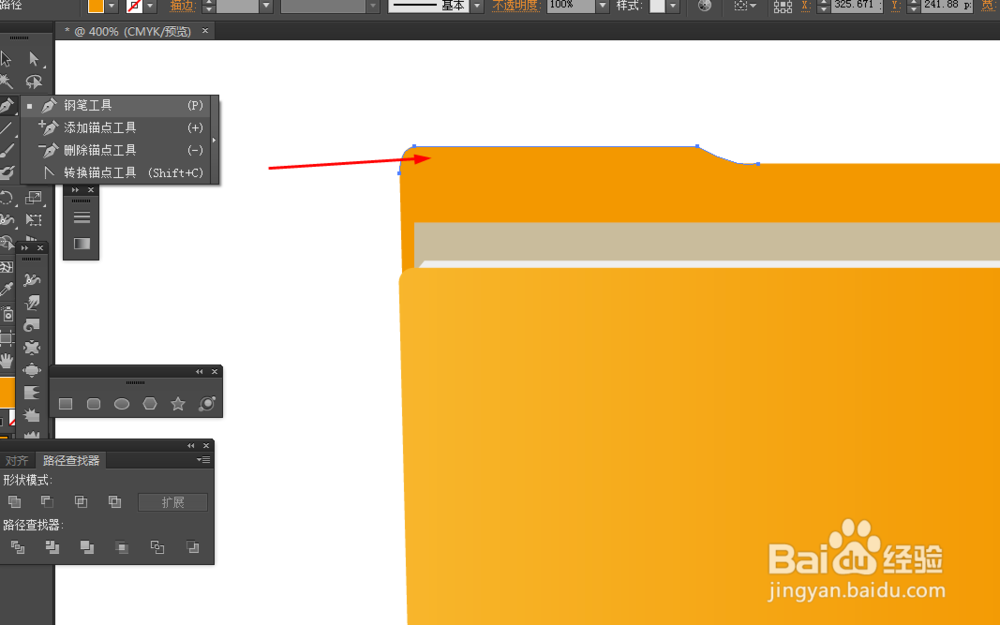Click the 扩展 (Expand) button

173,503
